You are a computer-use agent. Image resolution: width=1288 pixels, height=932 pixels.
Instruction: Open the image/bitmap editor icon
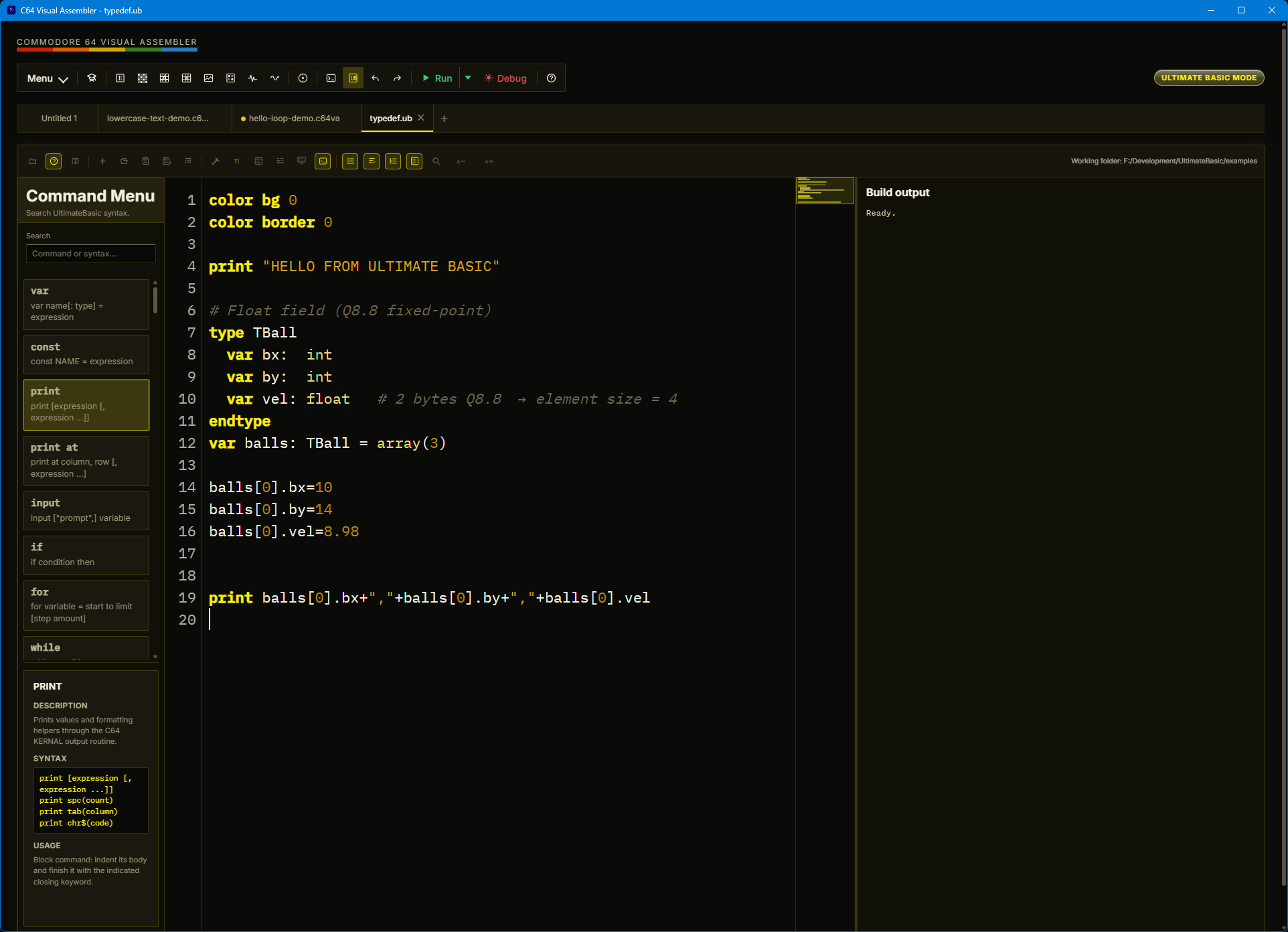point(209,78)
